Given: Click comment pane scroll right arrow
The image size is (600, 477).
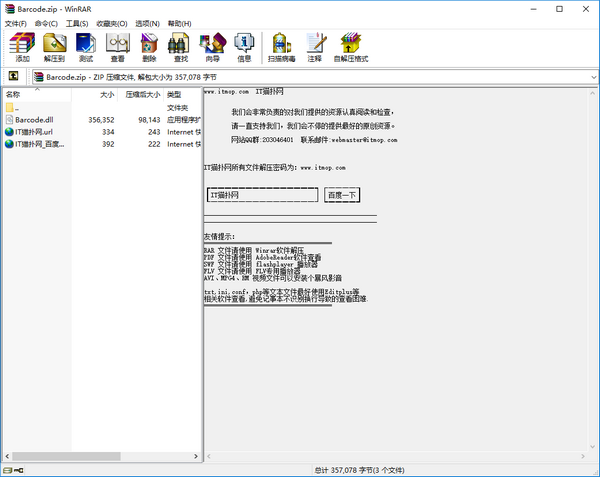Looking at the screenshot, I should click(x=583, y=456).
